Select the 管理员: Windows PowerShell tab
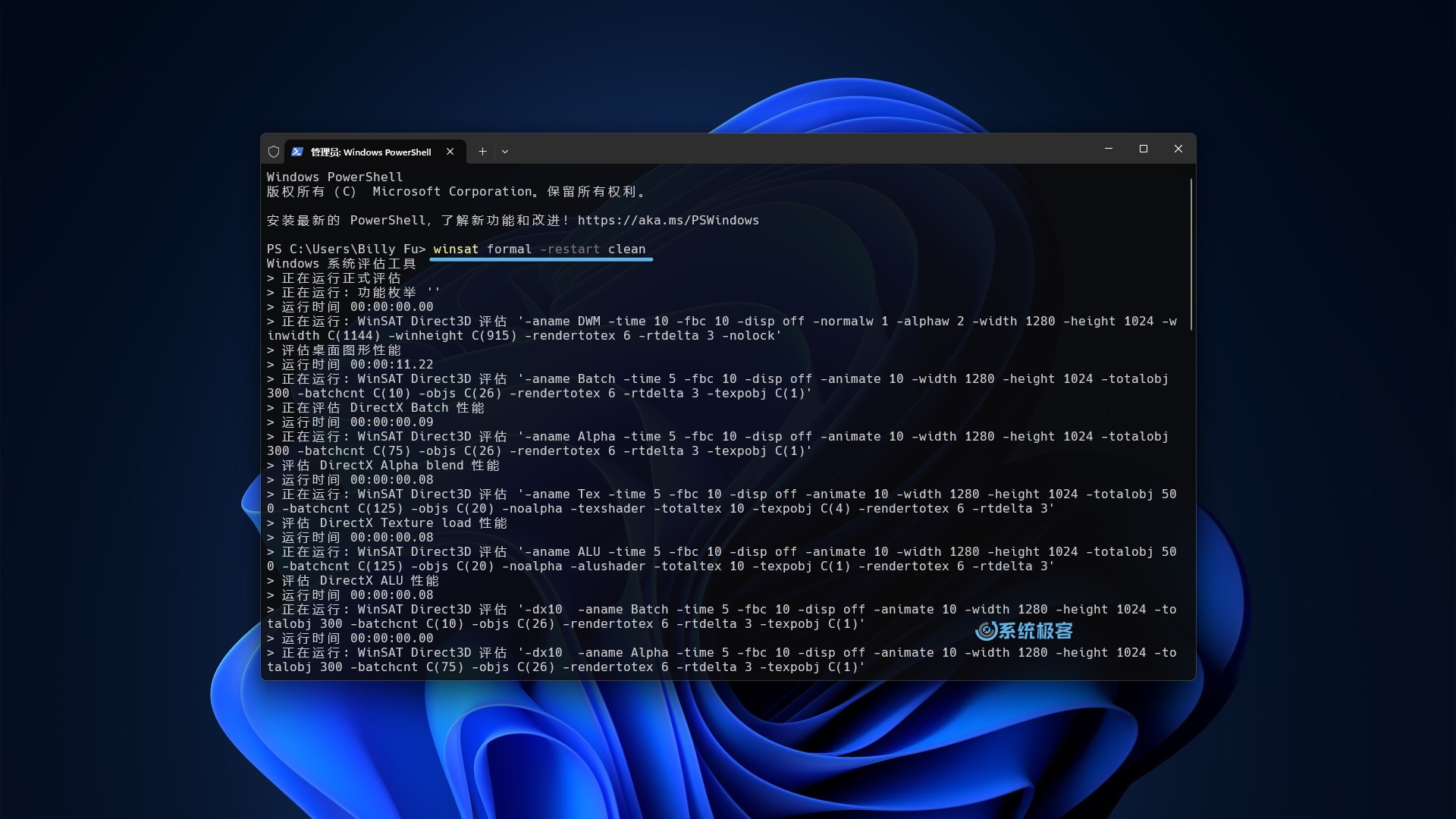1456x819 pixels. click(x=374, y=152)
